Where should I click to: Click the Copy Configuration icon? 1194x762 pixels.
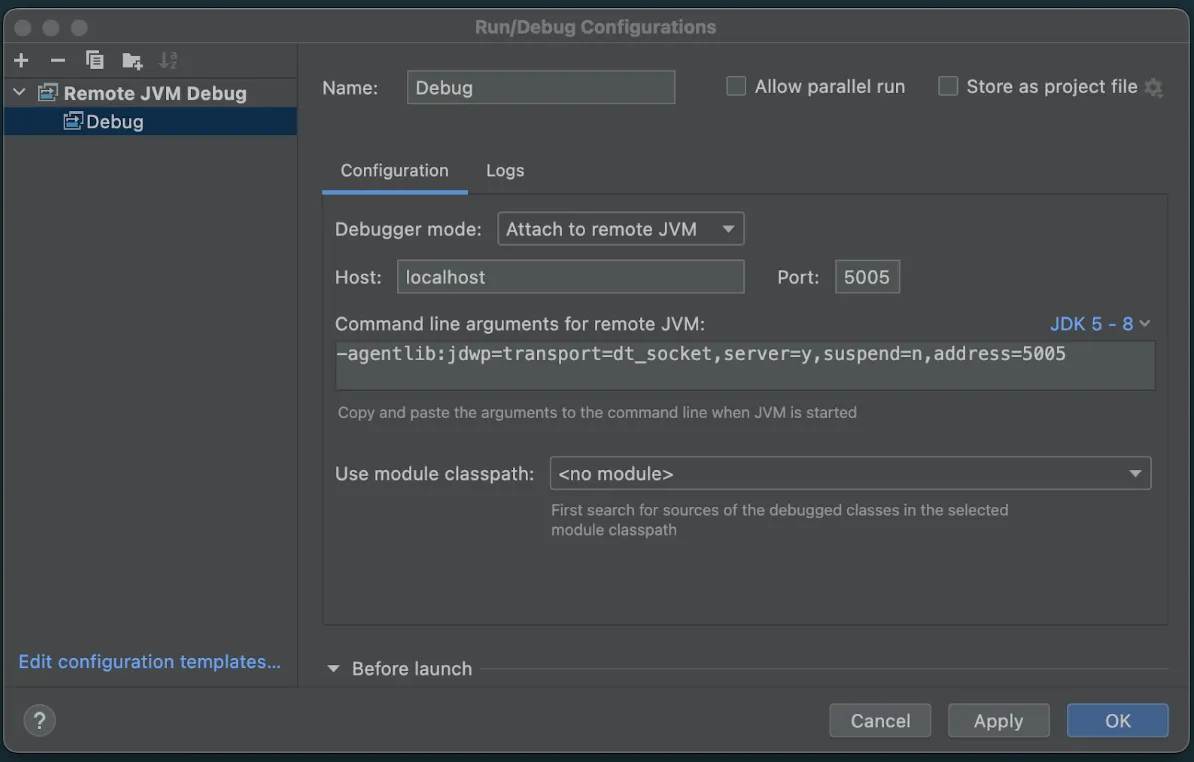click(95, 60)
